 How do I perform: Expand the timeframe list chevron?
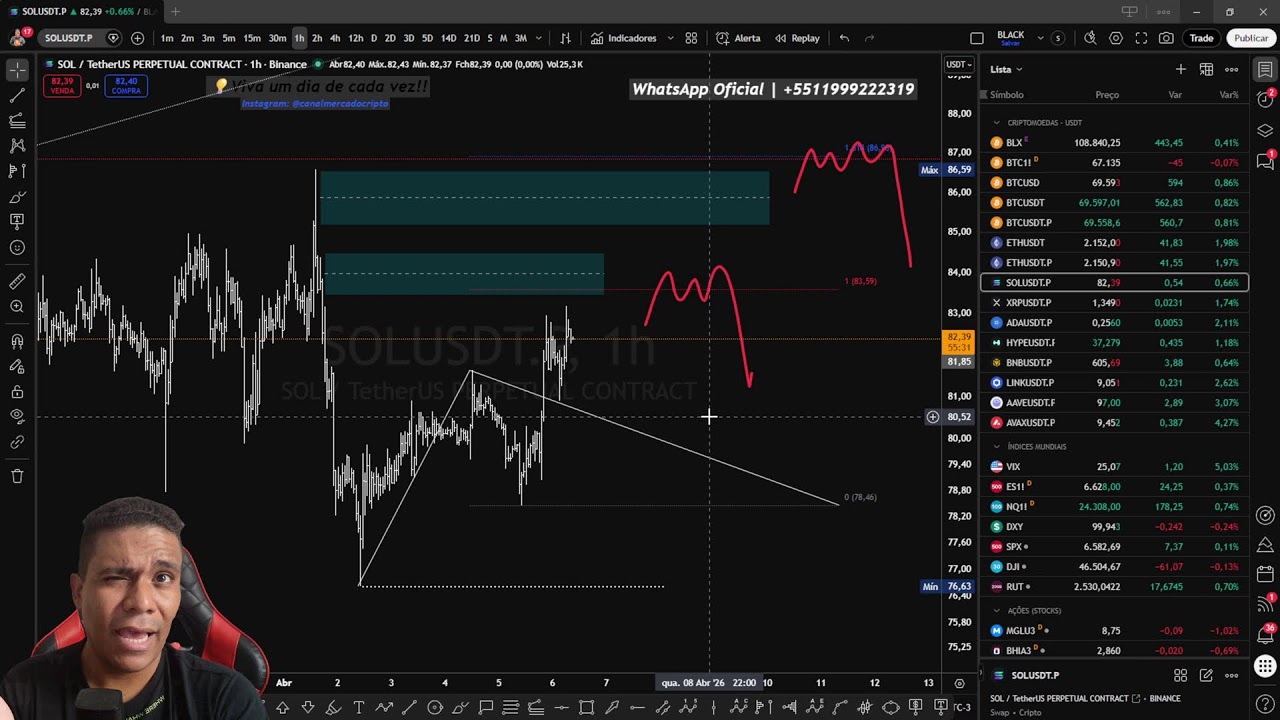(539, 38)
